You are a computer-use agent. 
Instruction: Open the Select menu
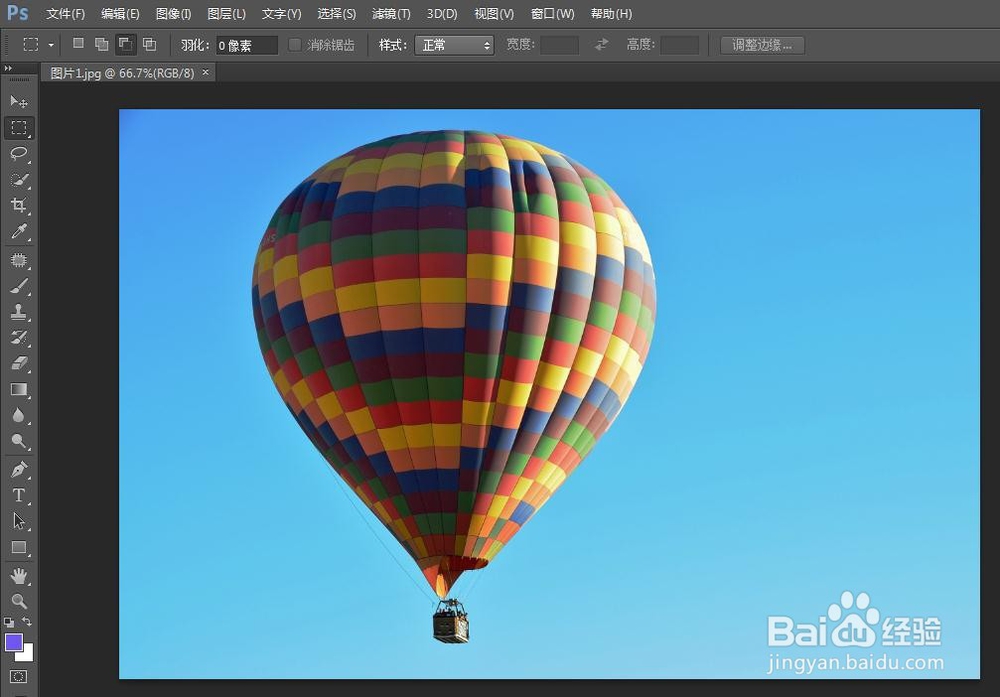pos(337,13)
